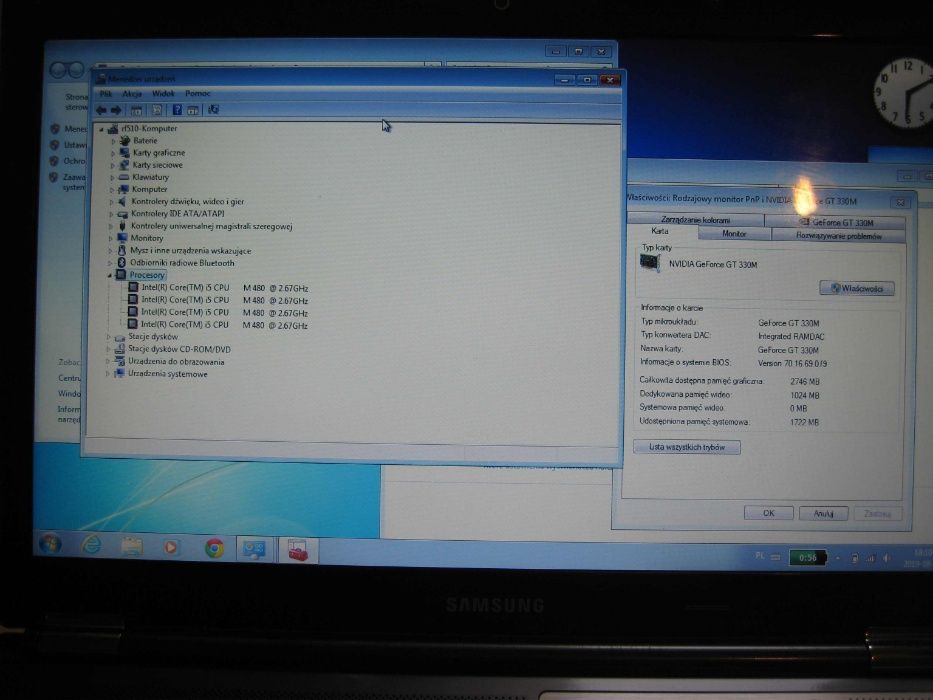
Task: Click the action pane toolbar icon beside Help
Action: pos(193,110)
